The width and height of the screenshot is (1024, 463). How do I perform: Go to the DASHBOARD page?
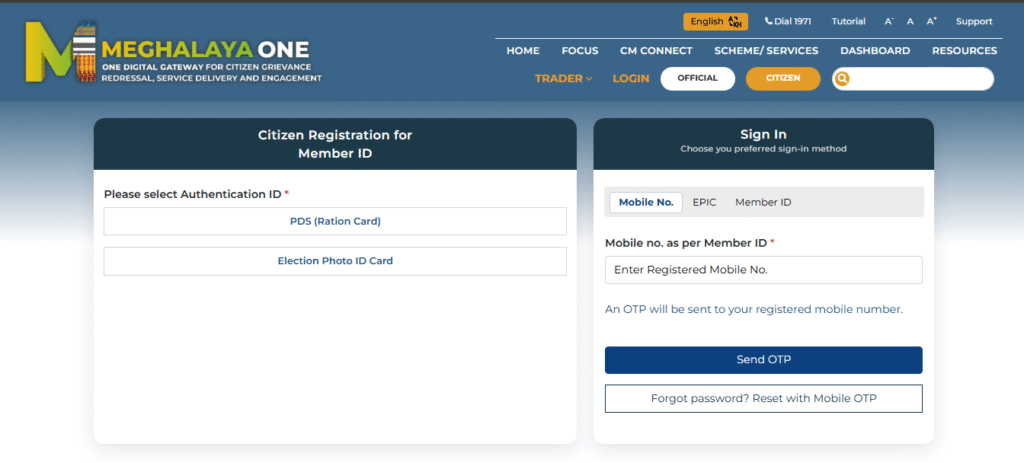[x=874, y=50]
